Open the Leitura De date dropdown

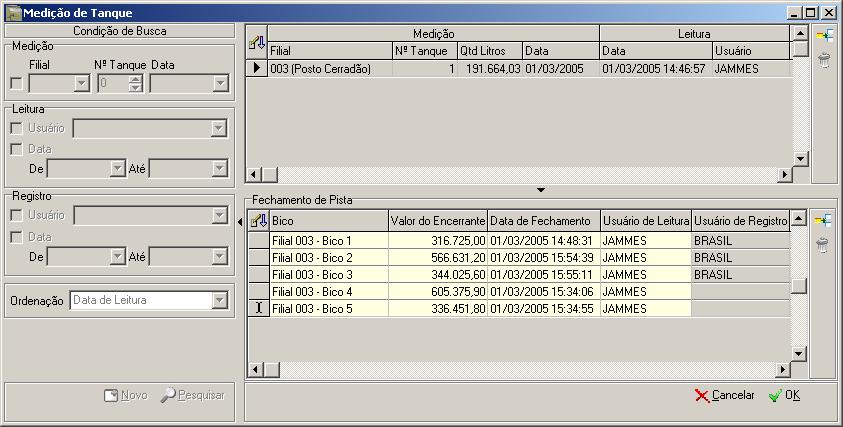tap(117, 169)
